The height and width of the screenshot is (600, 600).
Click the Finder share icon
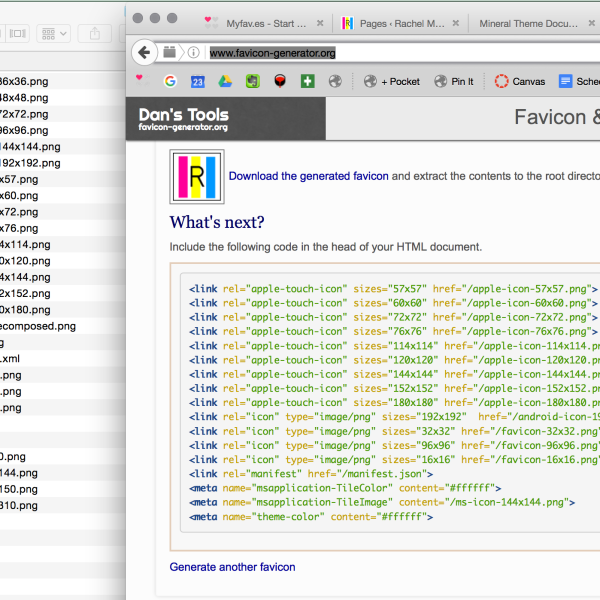[95, 34]
